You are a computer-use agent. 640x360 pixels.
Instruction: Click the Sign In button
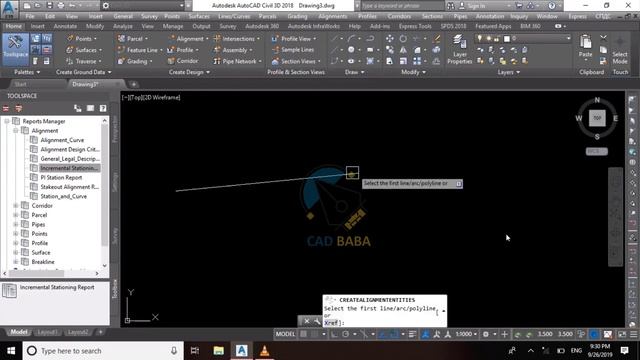coord(477,6)
